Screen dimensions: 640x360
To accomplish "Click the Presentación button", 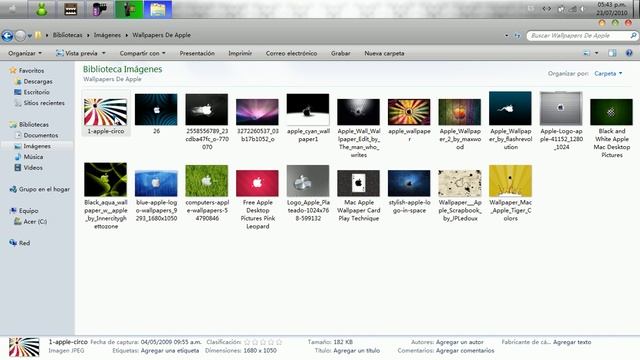I will click(x=197, y=53).
